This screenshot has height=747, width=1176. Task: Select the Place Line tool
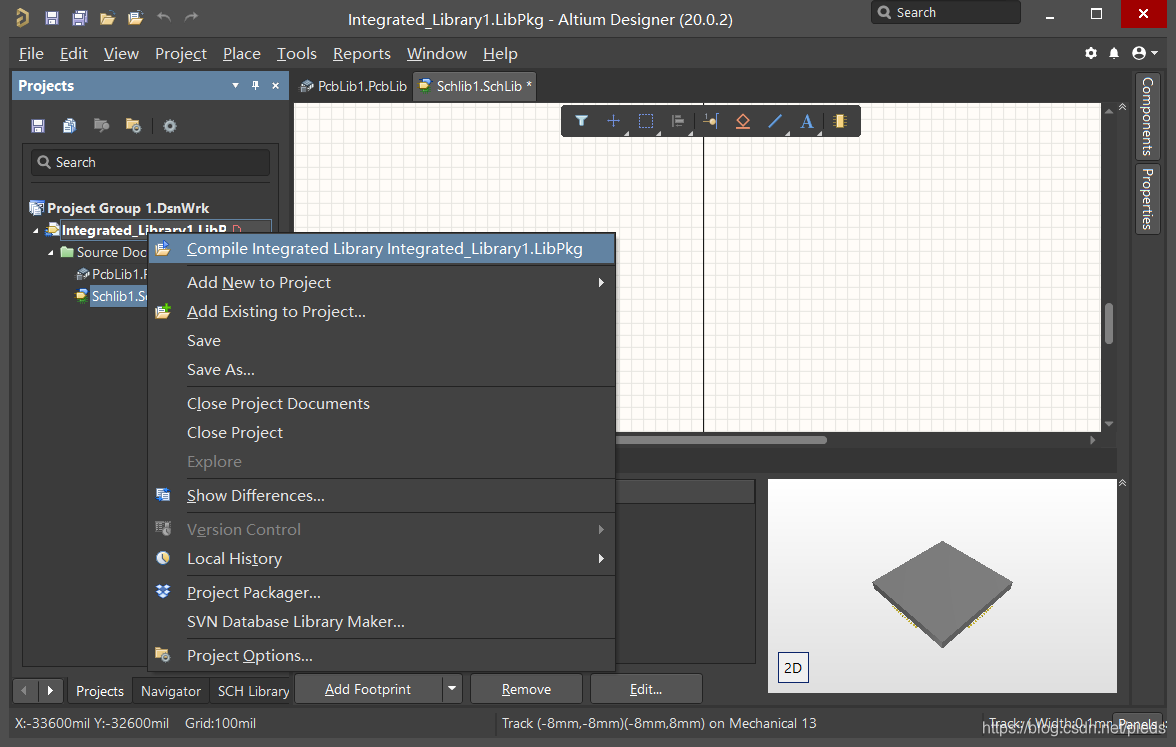click(x=775, y=121)
